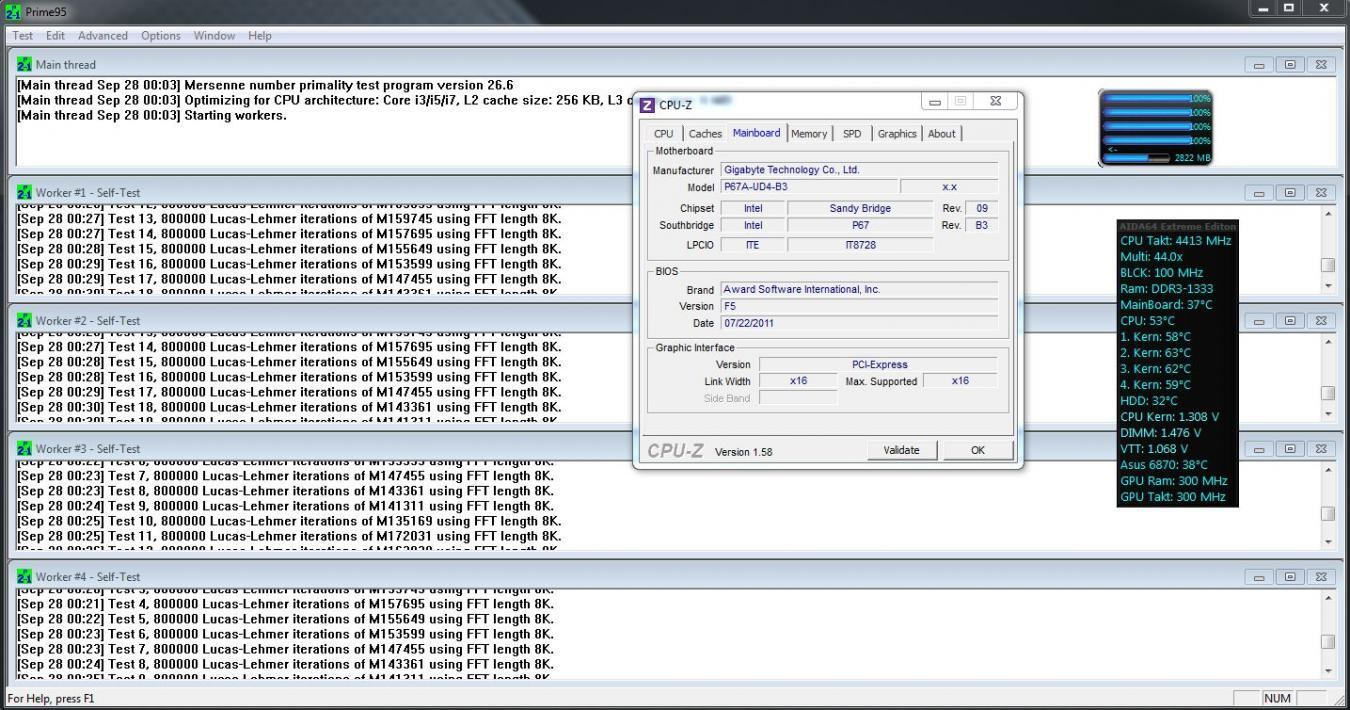Viewport: 1350px width, 710px height.
Task: Click the Link Width x16 field
Action: pos(798,381)
